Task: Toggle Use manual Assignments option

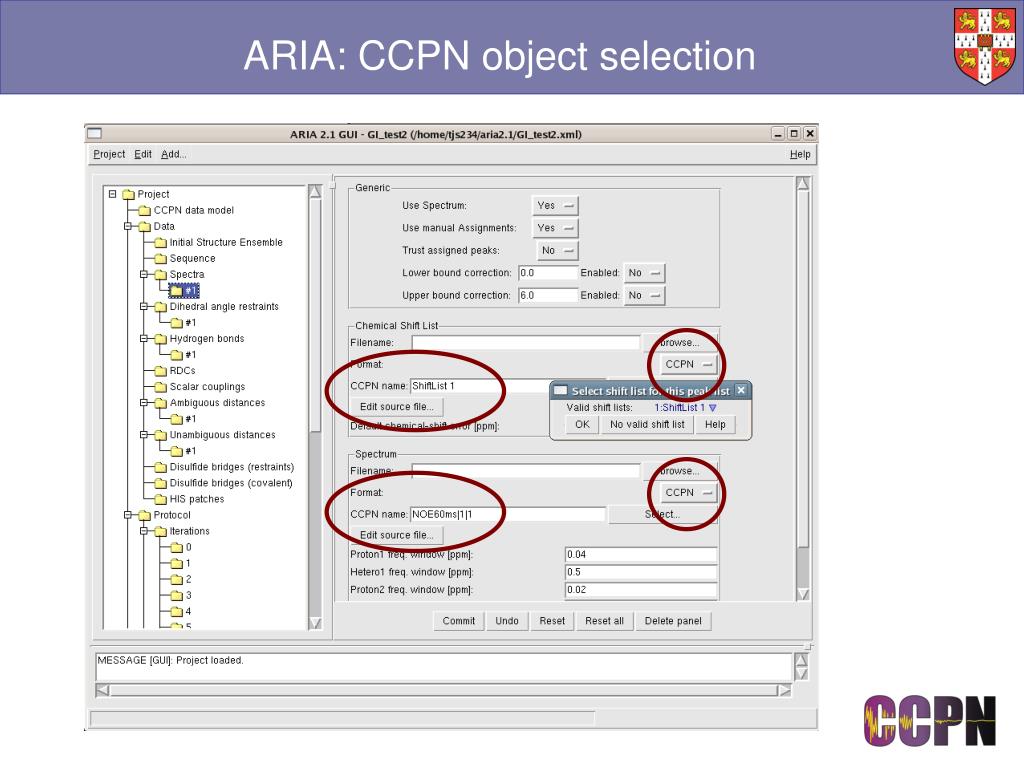Action: [555, 228]
